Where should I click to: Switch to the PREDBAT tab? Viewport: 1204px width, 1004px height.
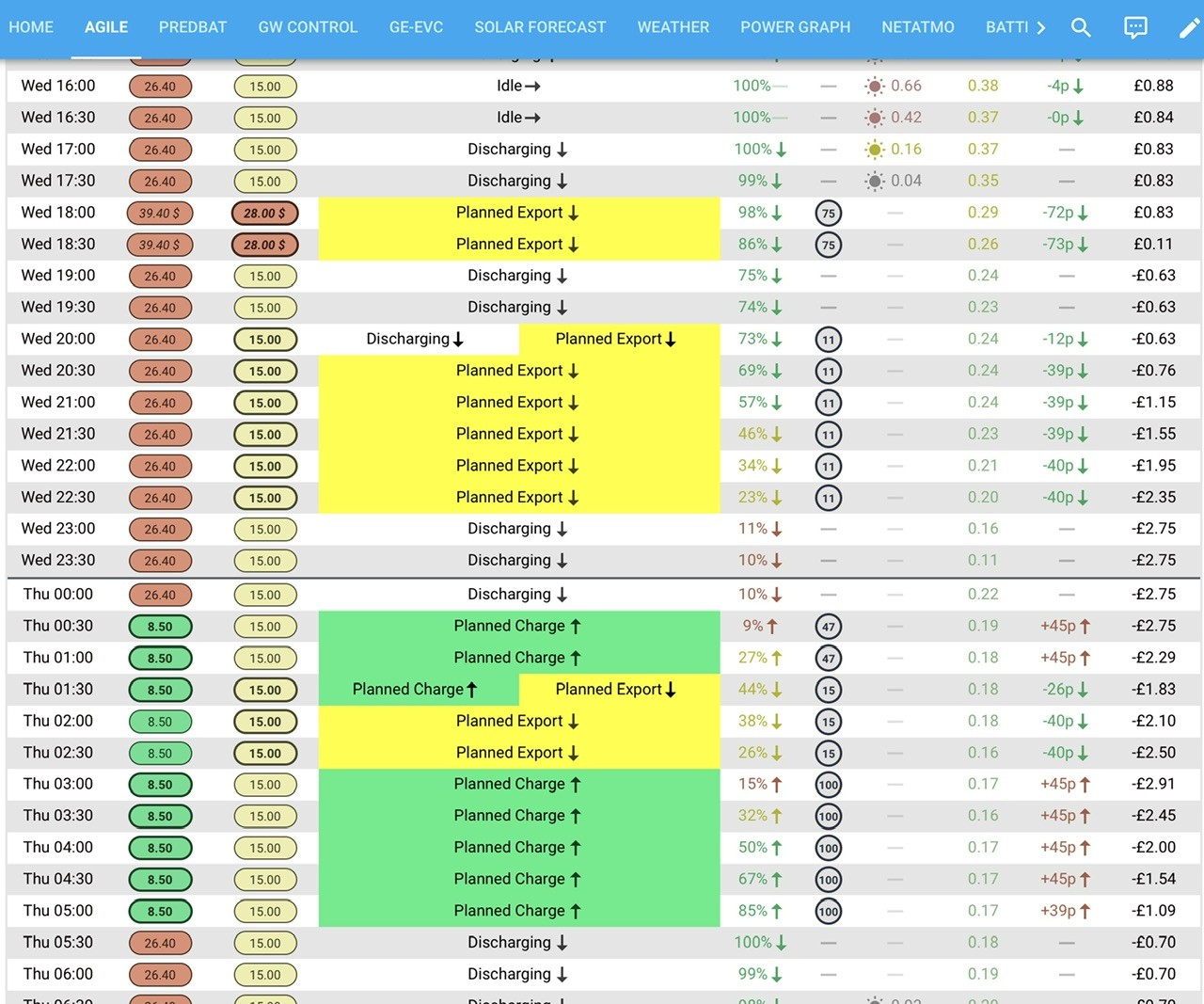tap(193, 27)
